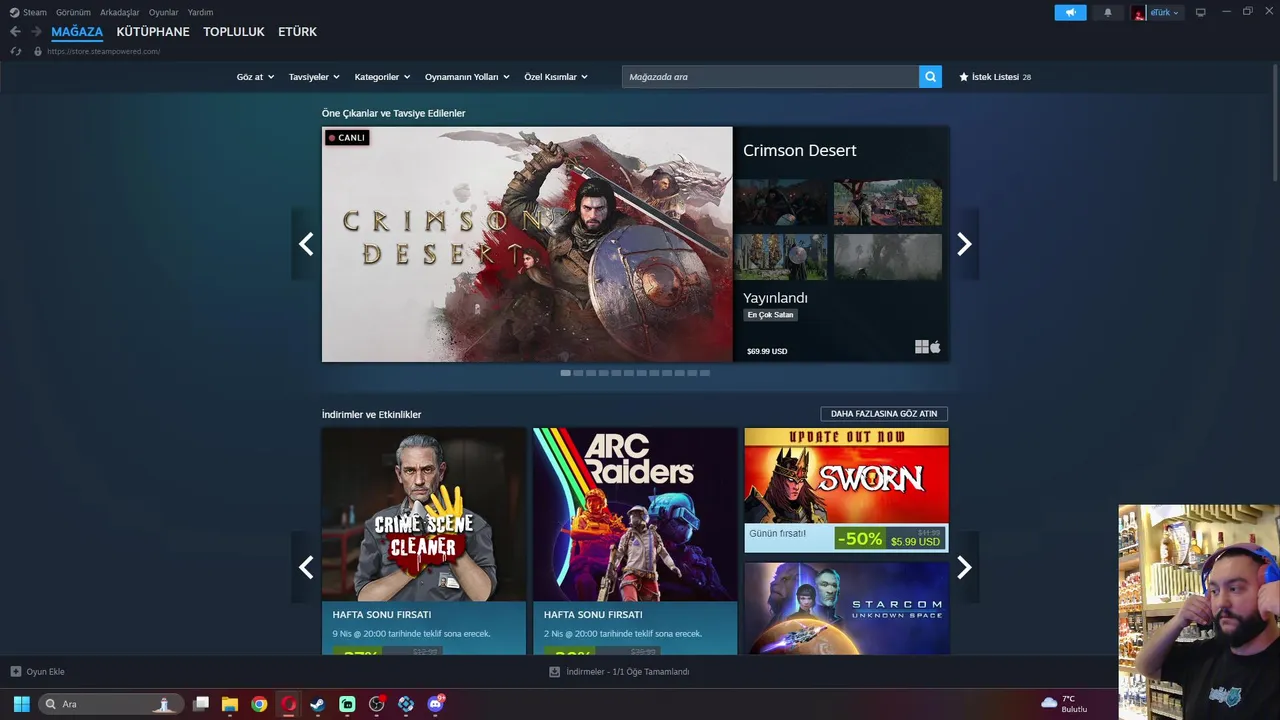Viewport: 1280px width, 720px height.
Task: Launch Google Chrome from taskbar
Action: click(x=259, y=704)
